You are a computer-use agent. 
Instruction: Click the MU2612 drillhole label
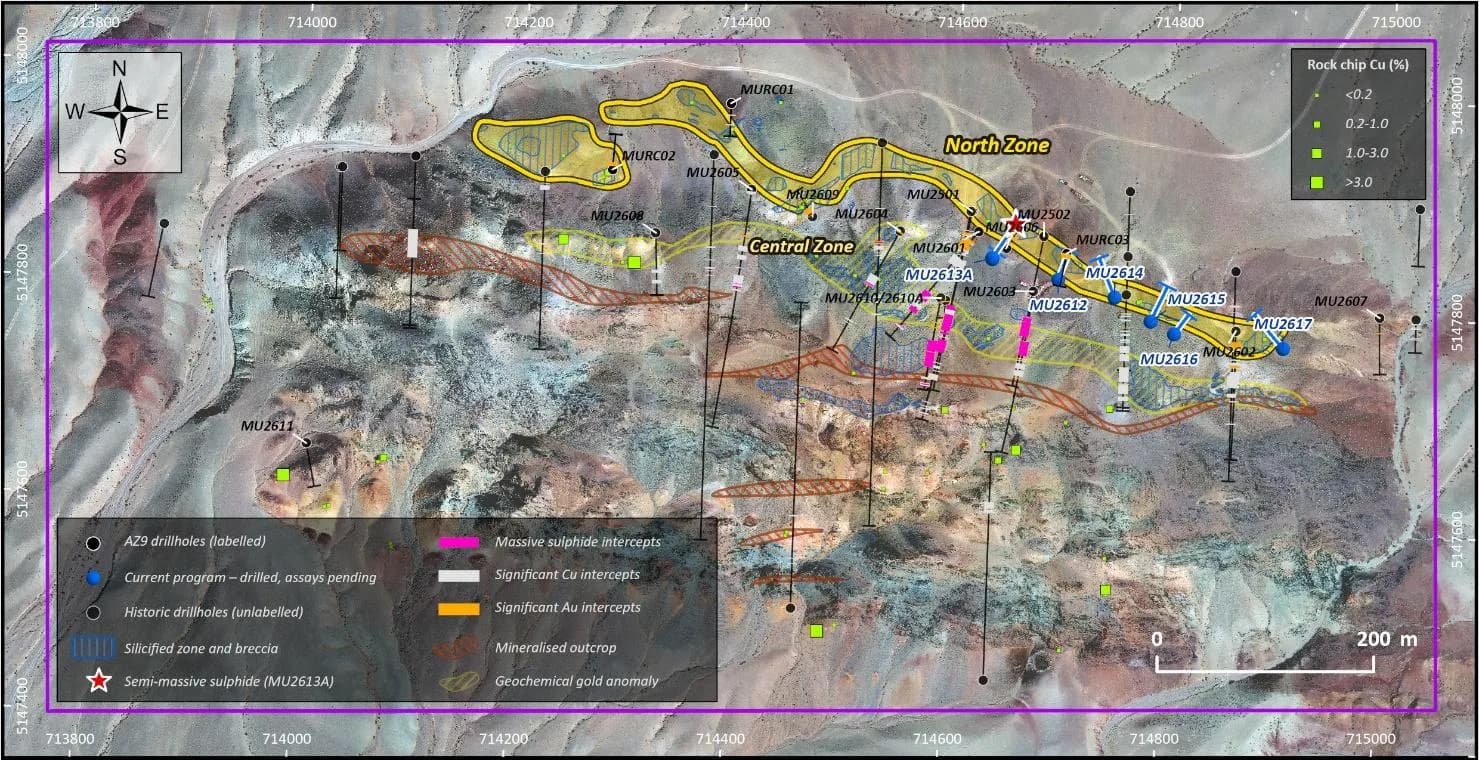pos(1058,305)
